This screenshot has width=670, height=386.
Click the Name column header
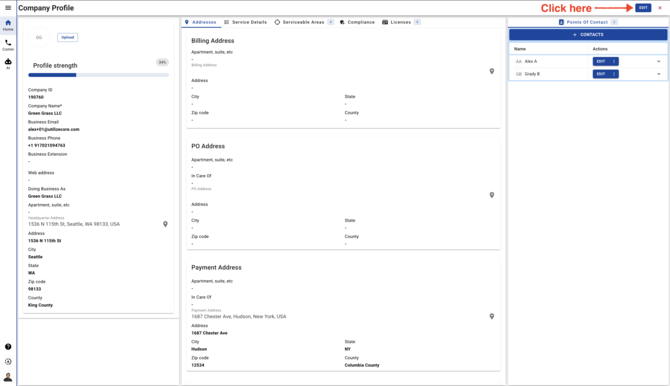520,49
